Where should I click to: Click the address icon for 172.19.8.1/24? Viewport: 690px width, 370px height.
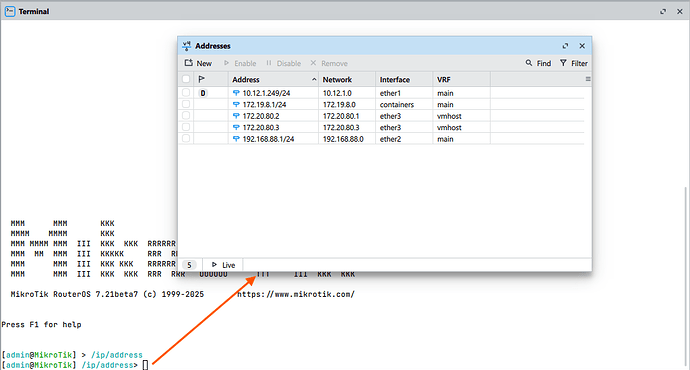coord(236,105)
